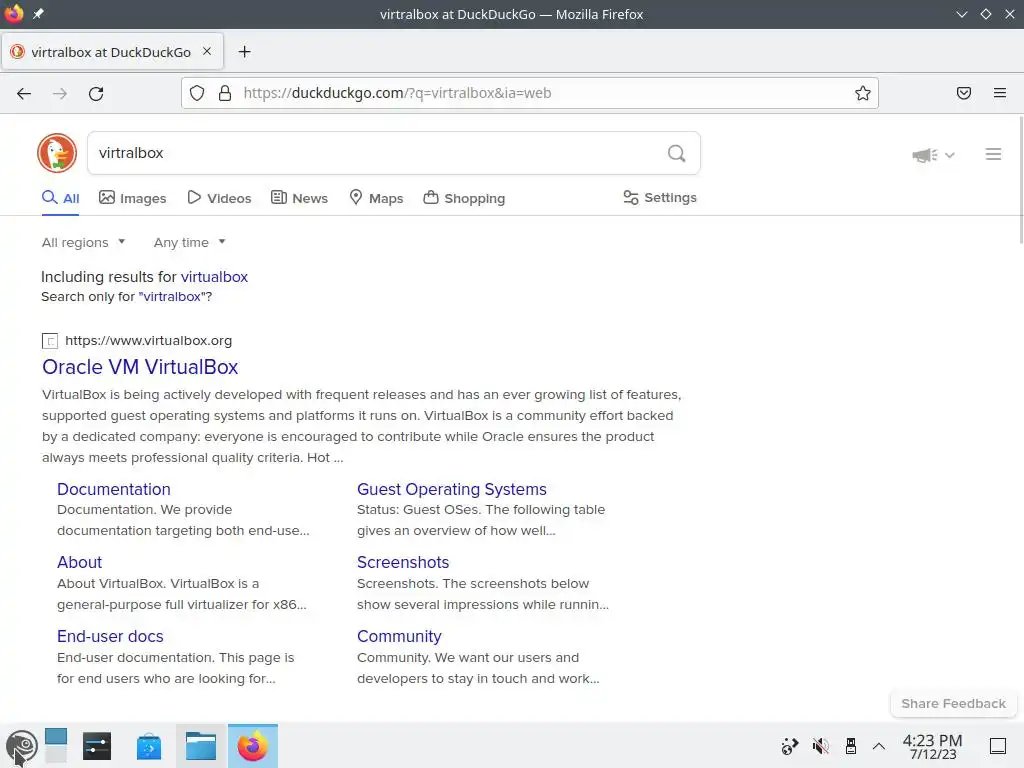
Task: Open the Discover software store icon
Action: (x=149, y=746)
